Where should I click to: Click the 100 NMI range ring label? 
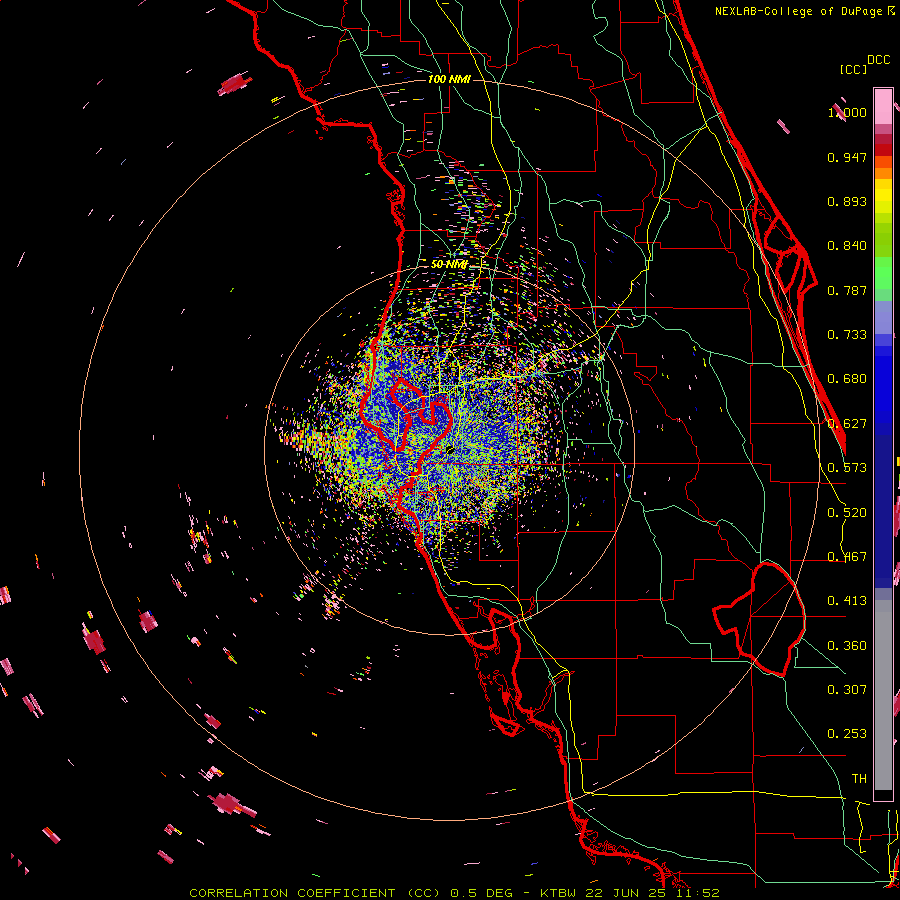pos(449,79)
